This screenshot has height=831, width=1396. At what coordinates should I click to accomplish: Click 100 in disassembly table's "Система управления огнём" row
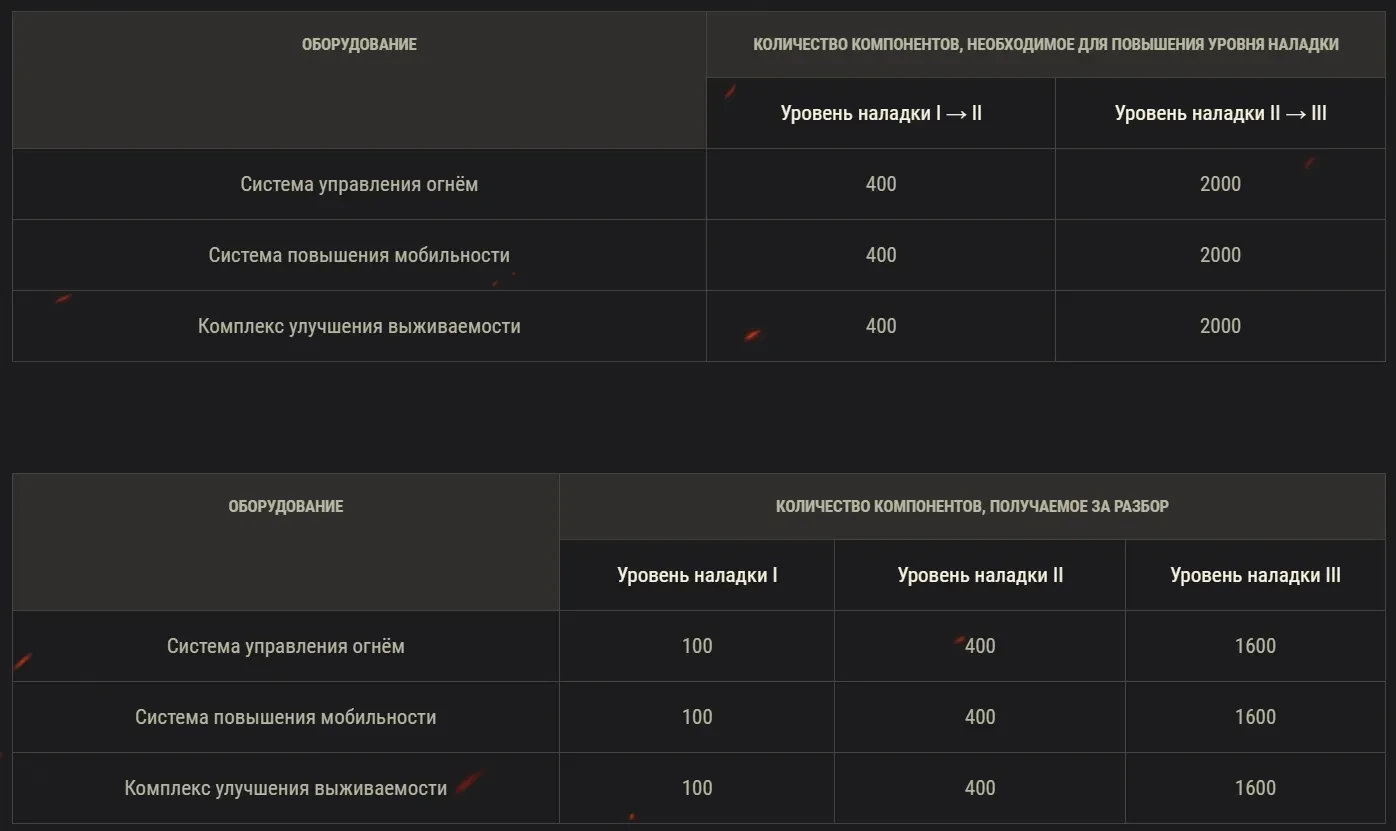[697, 646]
